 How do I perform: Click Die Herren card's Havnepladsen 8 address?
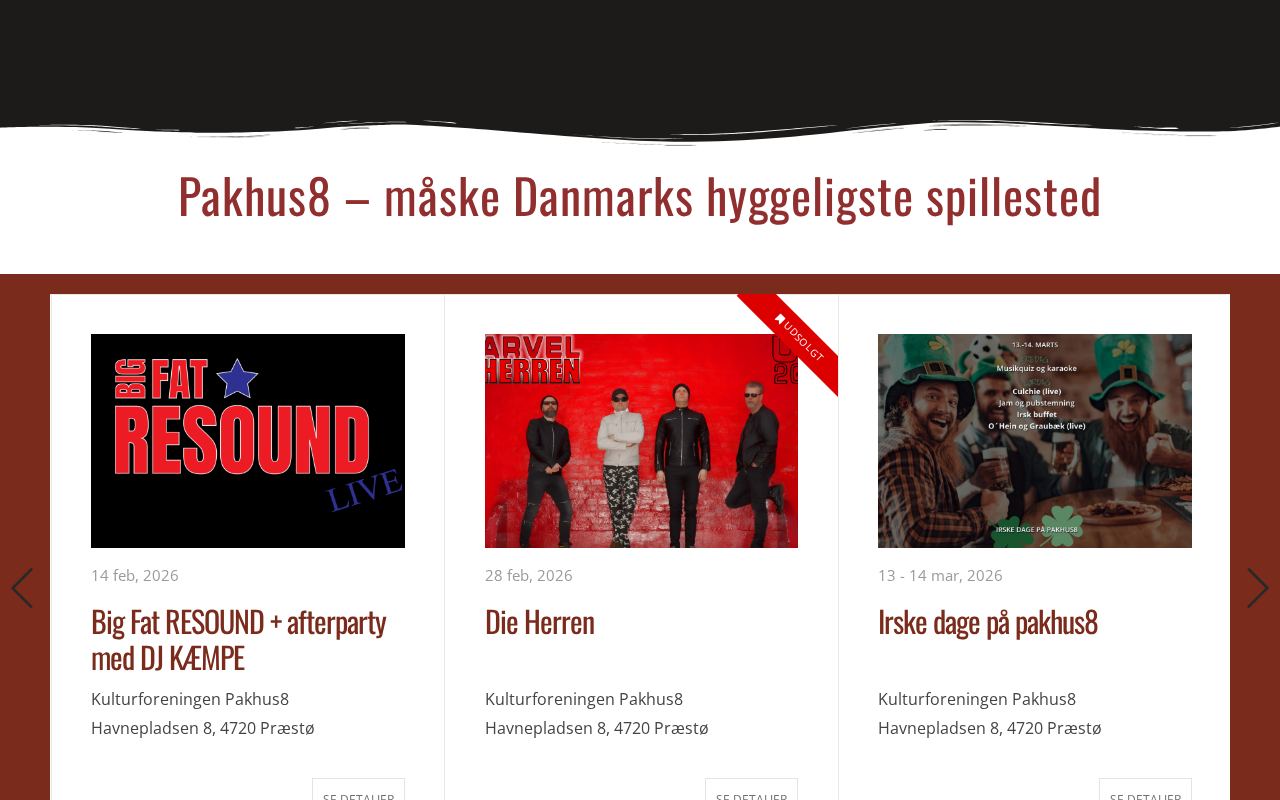point(597,728)
